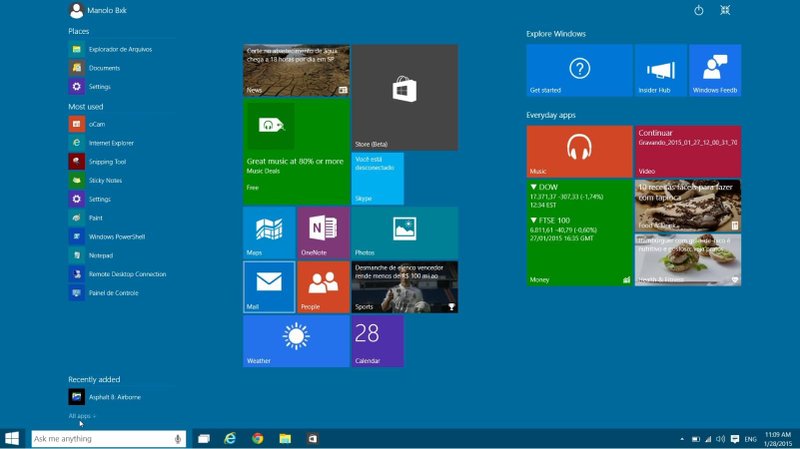
Task: Open the Weather tile
Action: click(x=296, y=341)
